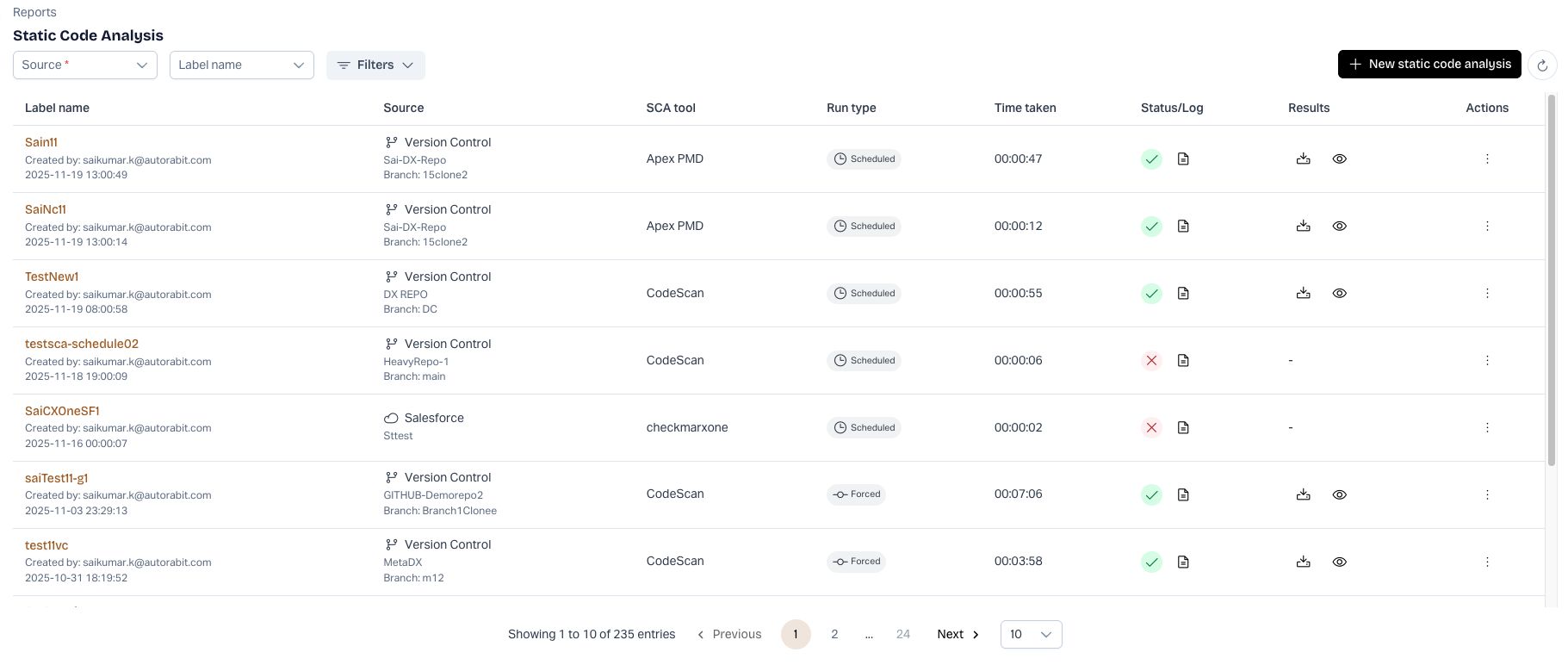This screenshot has width=1568, height=671.
Task: Open the actions menu for the TestNew1 row
Action: [1487, 294]
